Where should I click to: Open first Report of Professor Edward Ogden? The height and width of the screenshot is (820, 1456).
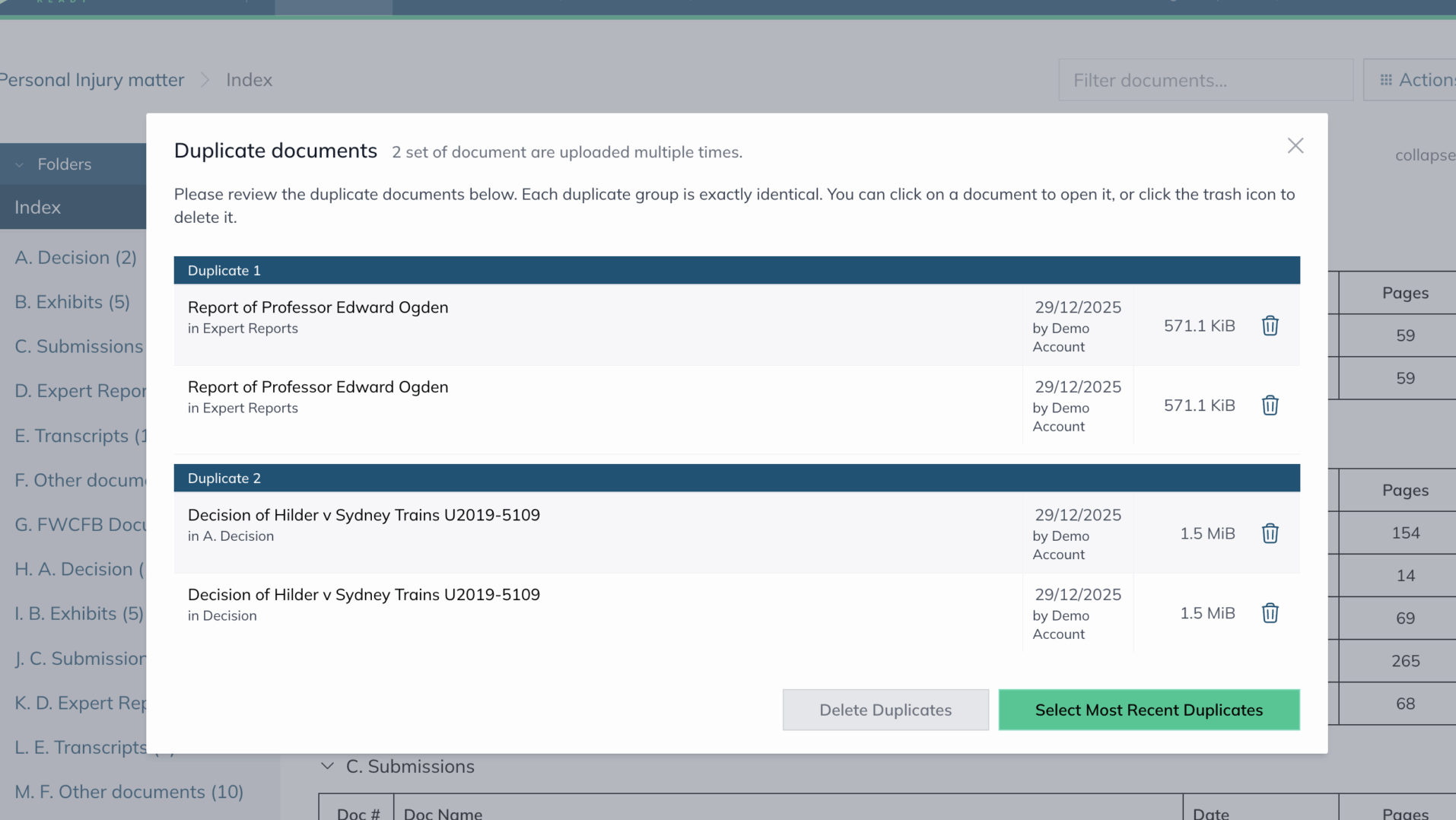point(317,307)
